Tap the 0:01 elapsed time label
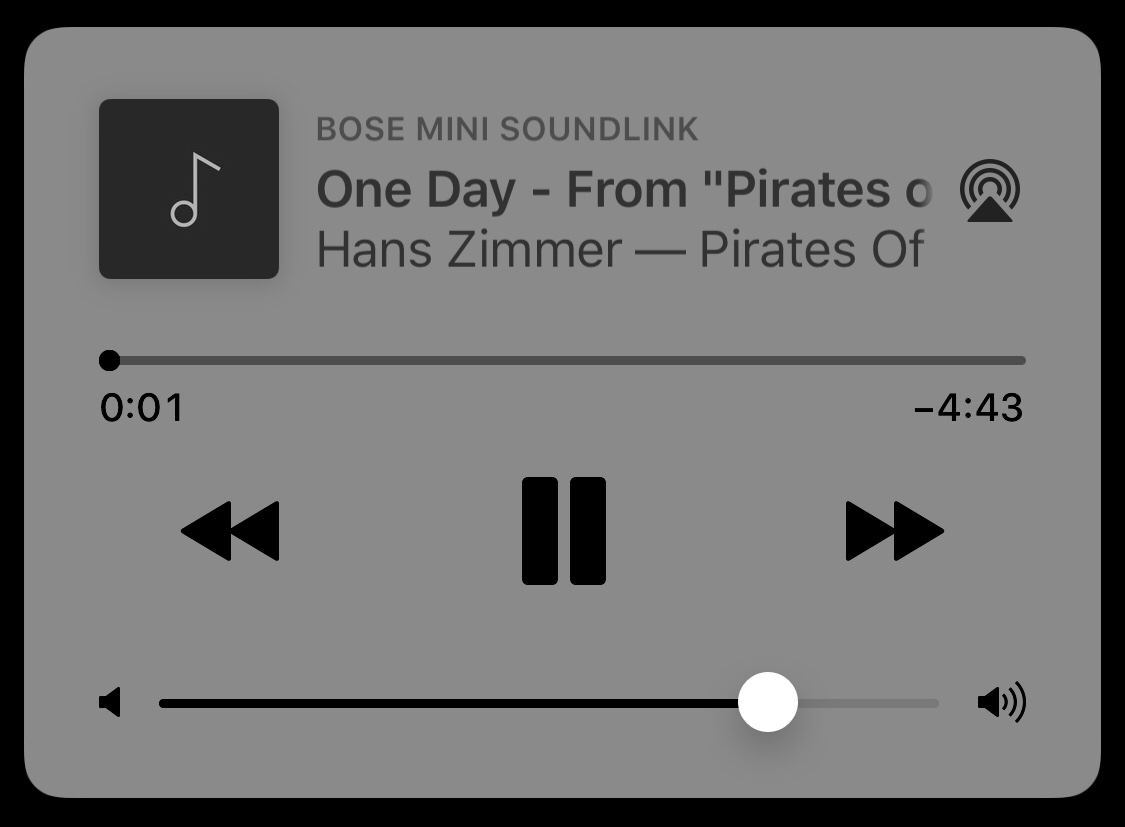 pyautogui.click(x=142, y=407)
